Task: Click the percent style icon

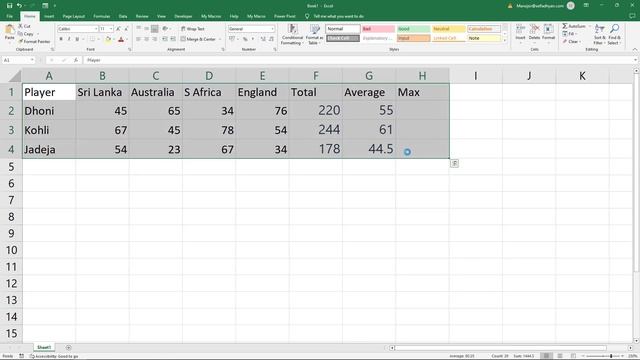Action: coord(245,39)
